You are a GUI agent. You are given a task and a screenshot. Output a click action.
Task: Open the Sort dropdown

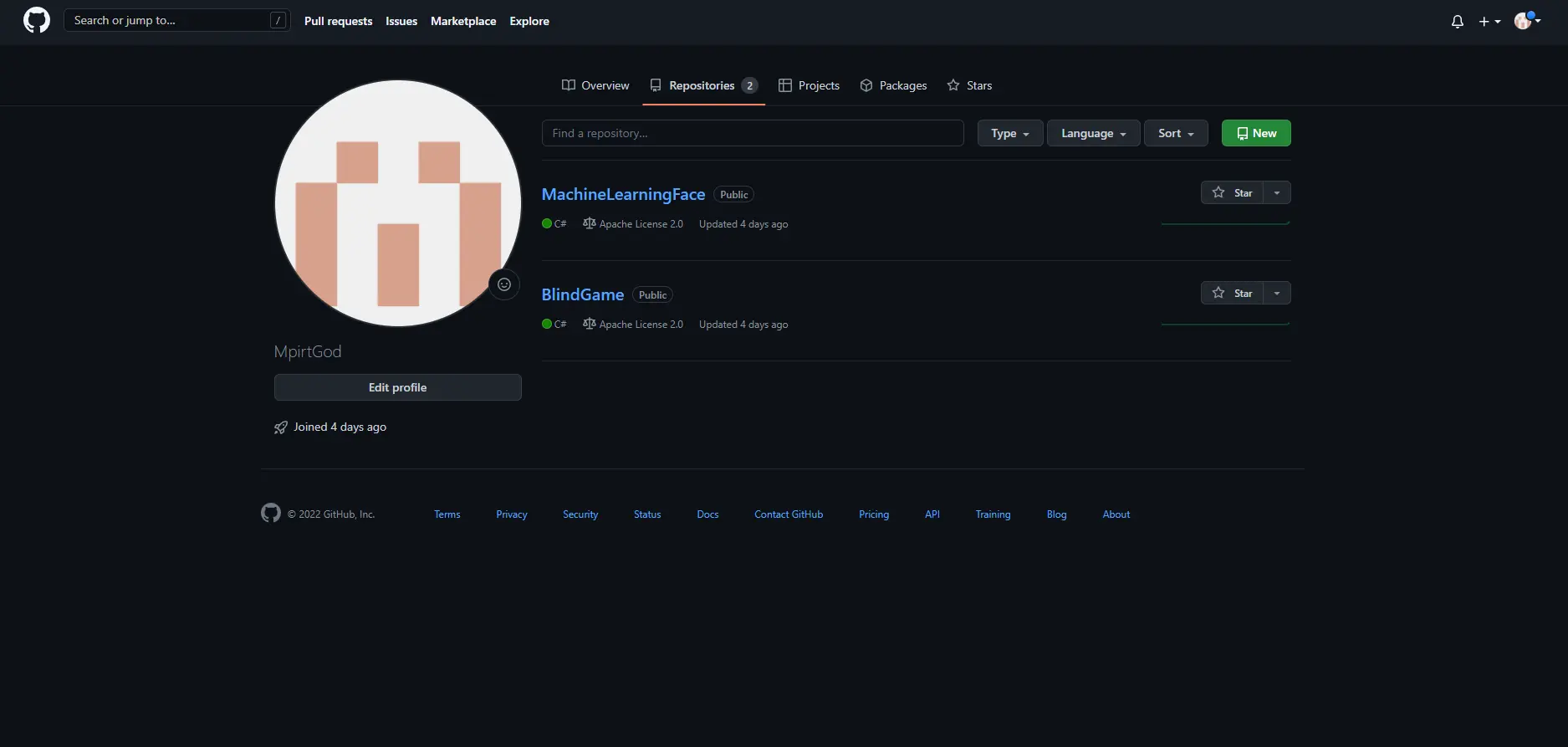point(1176,134)
